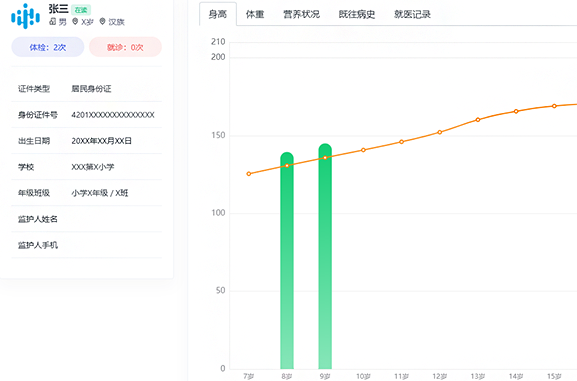Screen dimensions: 577x381
Task: Click the student name 张三
Action: click(58, 9)
